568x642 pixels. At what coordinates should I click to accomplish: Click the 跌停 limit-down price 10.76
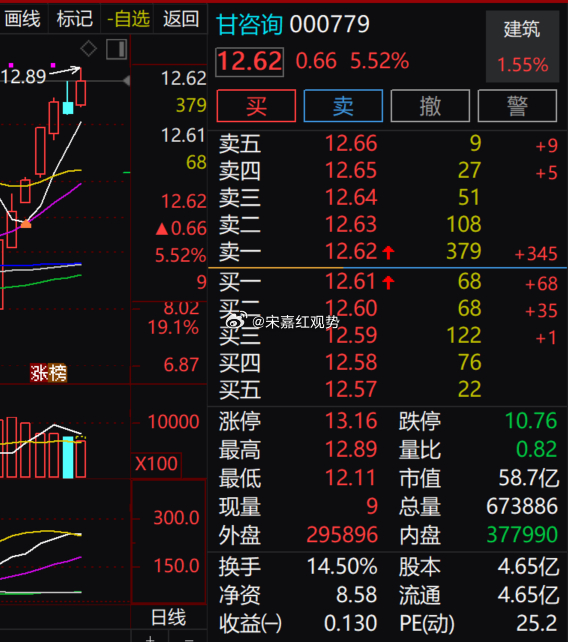click(531, 421)
